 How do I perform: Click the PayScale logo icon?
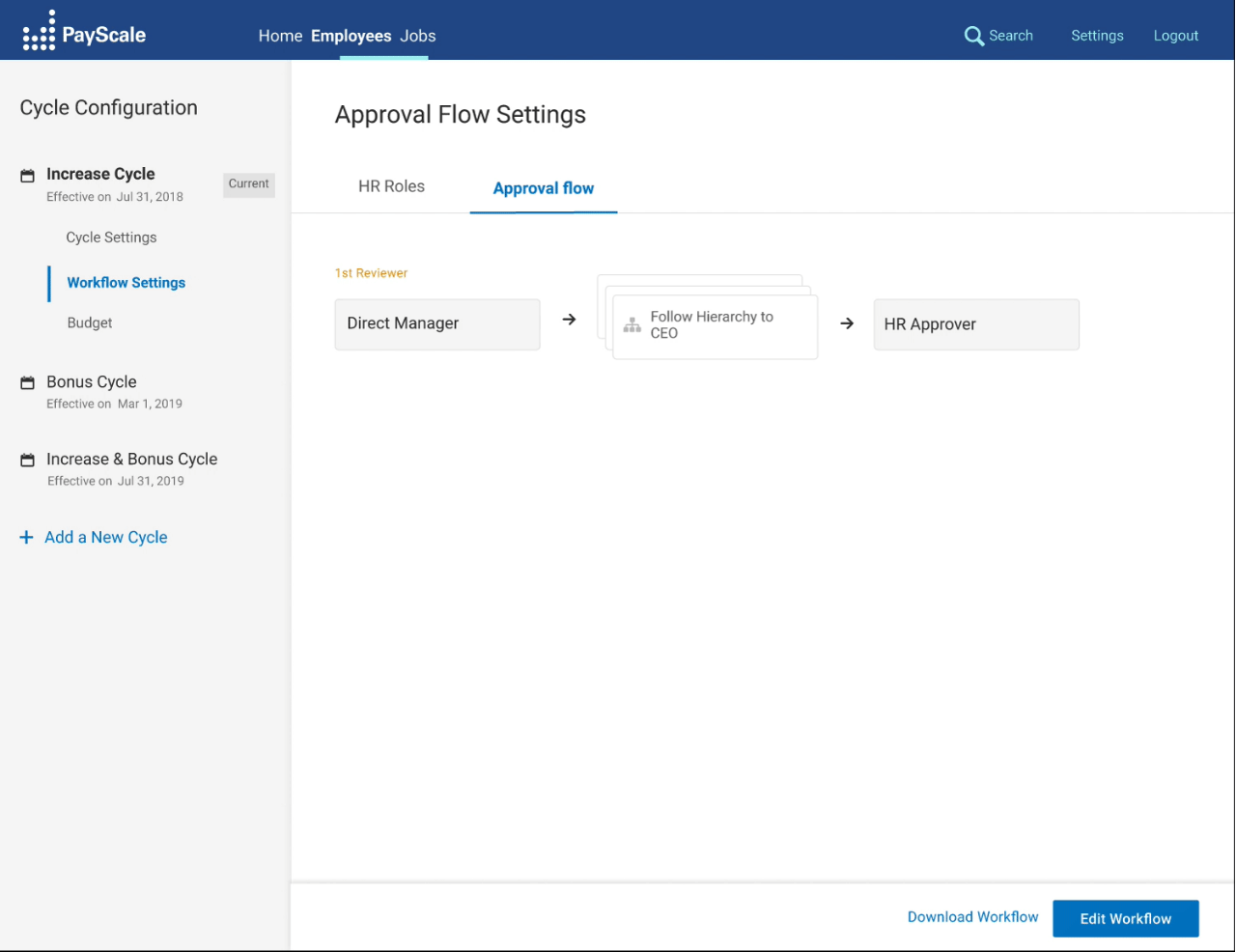40,30
